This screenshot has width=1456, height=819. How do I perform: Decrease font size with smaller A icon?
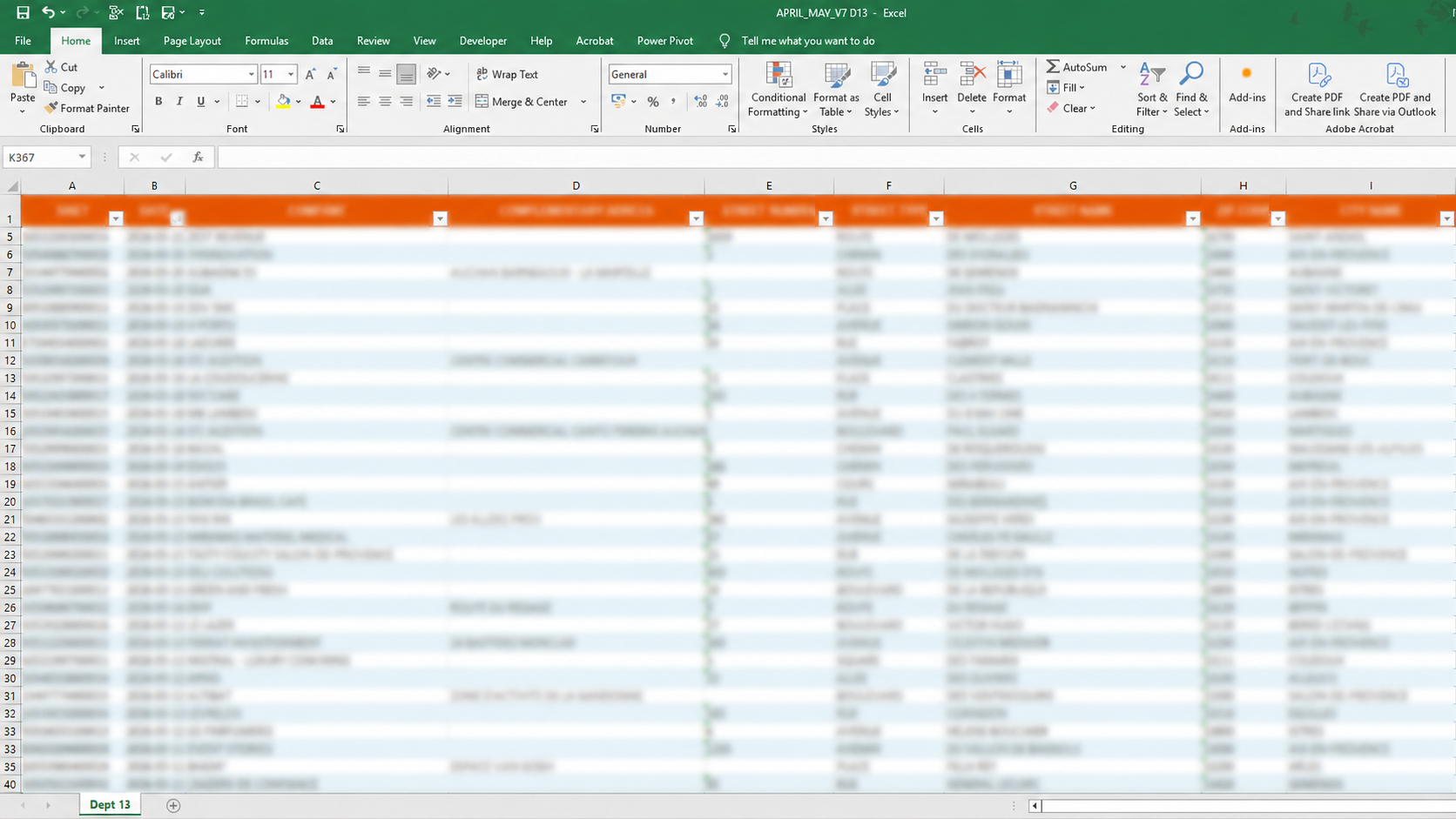331,75
